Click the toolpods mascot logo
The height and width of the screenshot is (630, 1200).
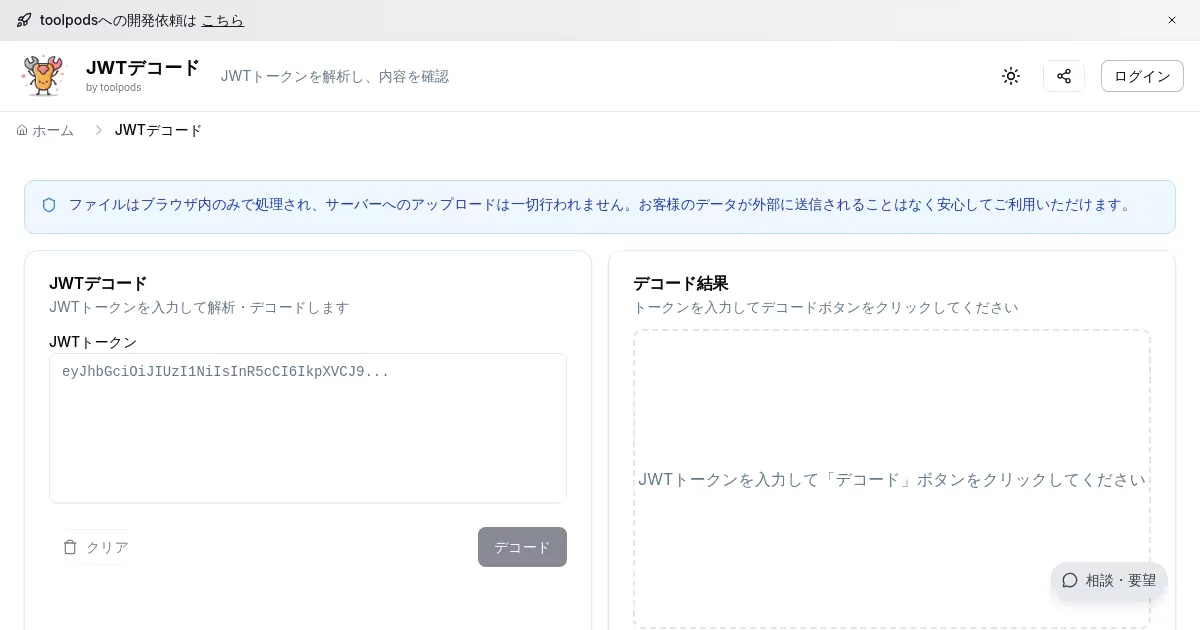[42, 76]
